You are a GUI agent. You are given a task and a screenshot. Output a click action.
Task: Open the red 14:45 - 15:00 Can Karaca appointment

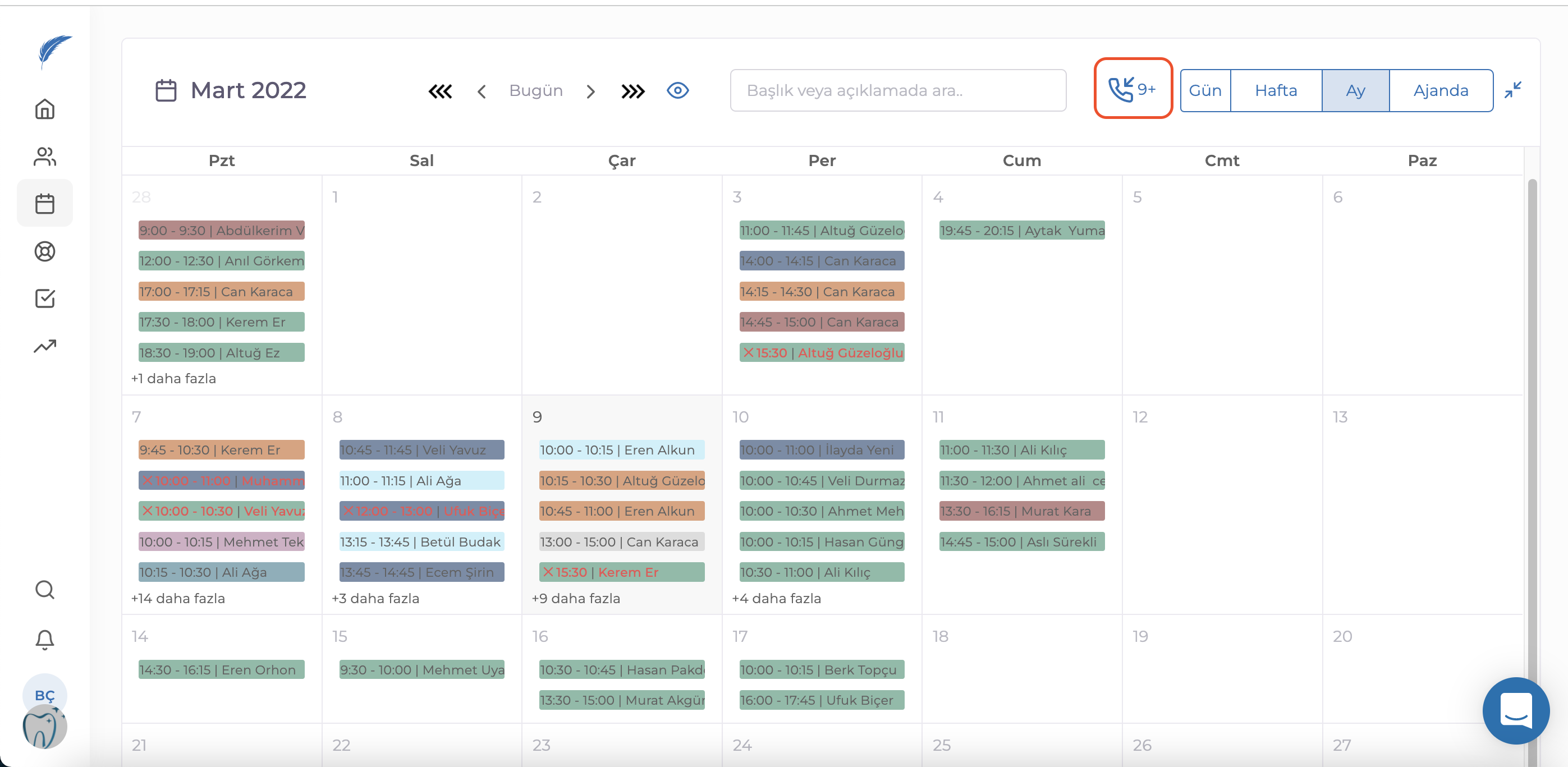[821, 322]
